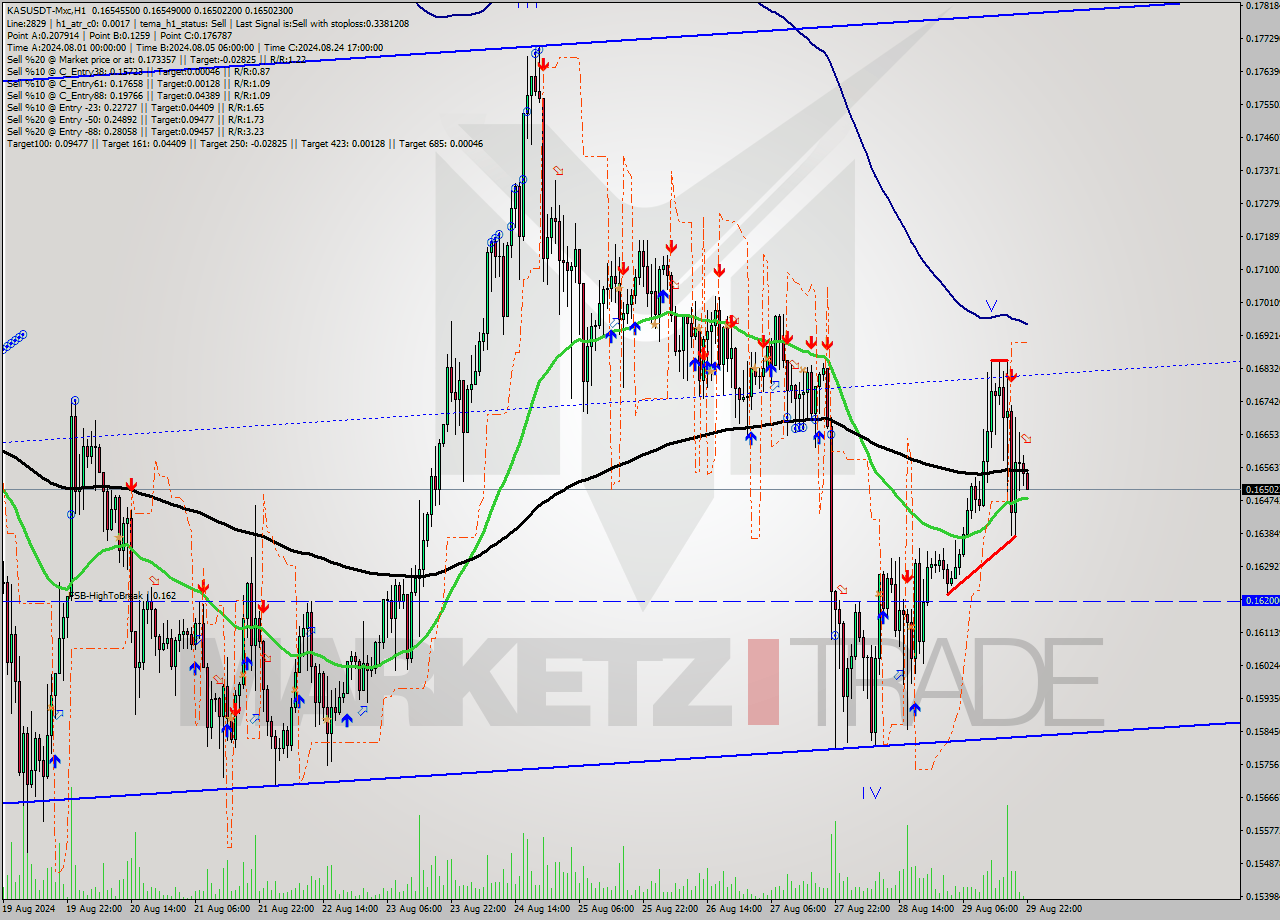
Task: Click the 0.16292 price axis label
Action: coord(1262,567)
